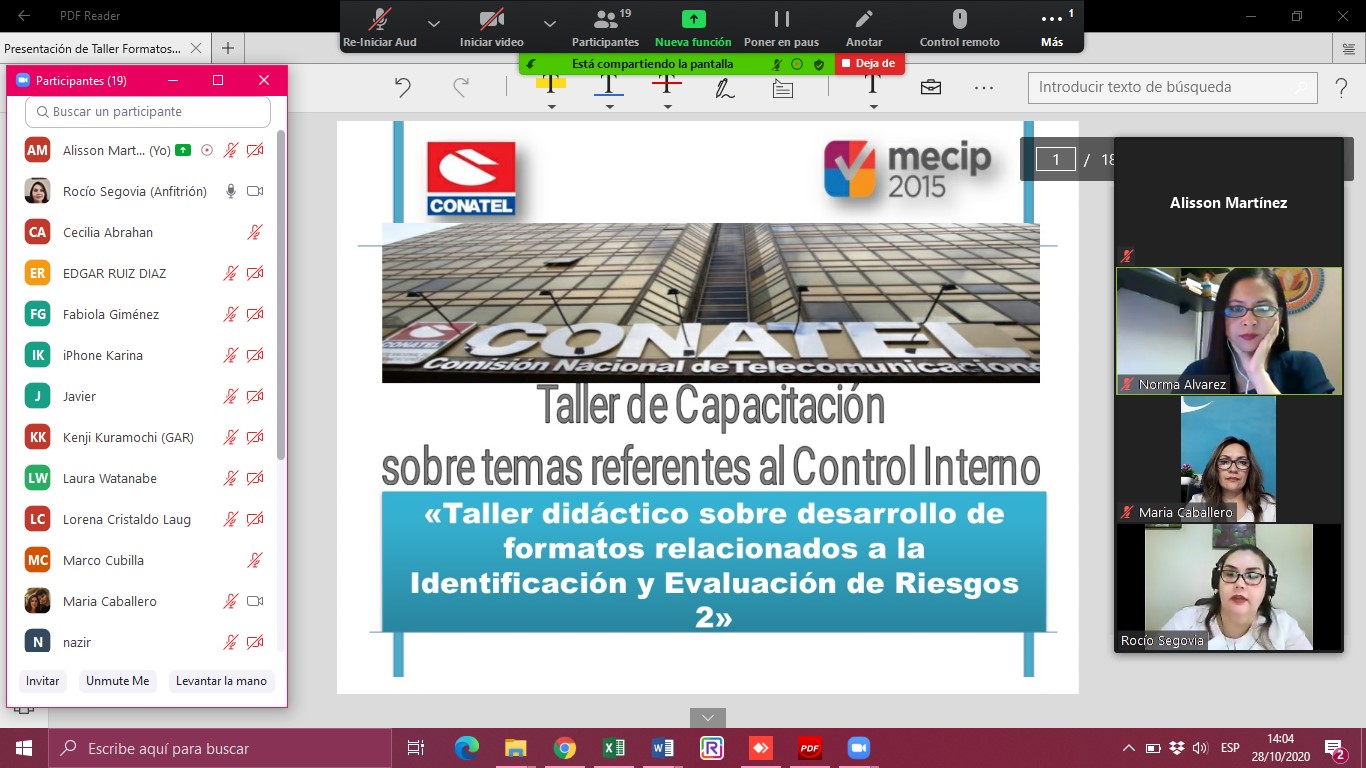The height and width of the screenshot is (768, 1366).
Task: Click Maria Caballero's video thumbnail
Action: point(1229,459)
